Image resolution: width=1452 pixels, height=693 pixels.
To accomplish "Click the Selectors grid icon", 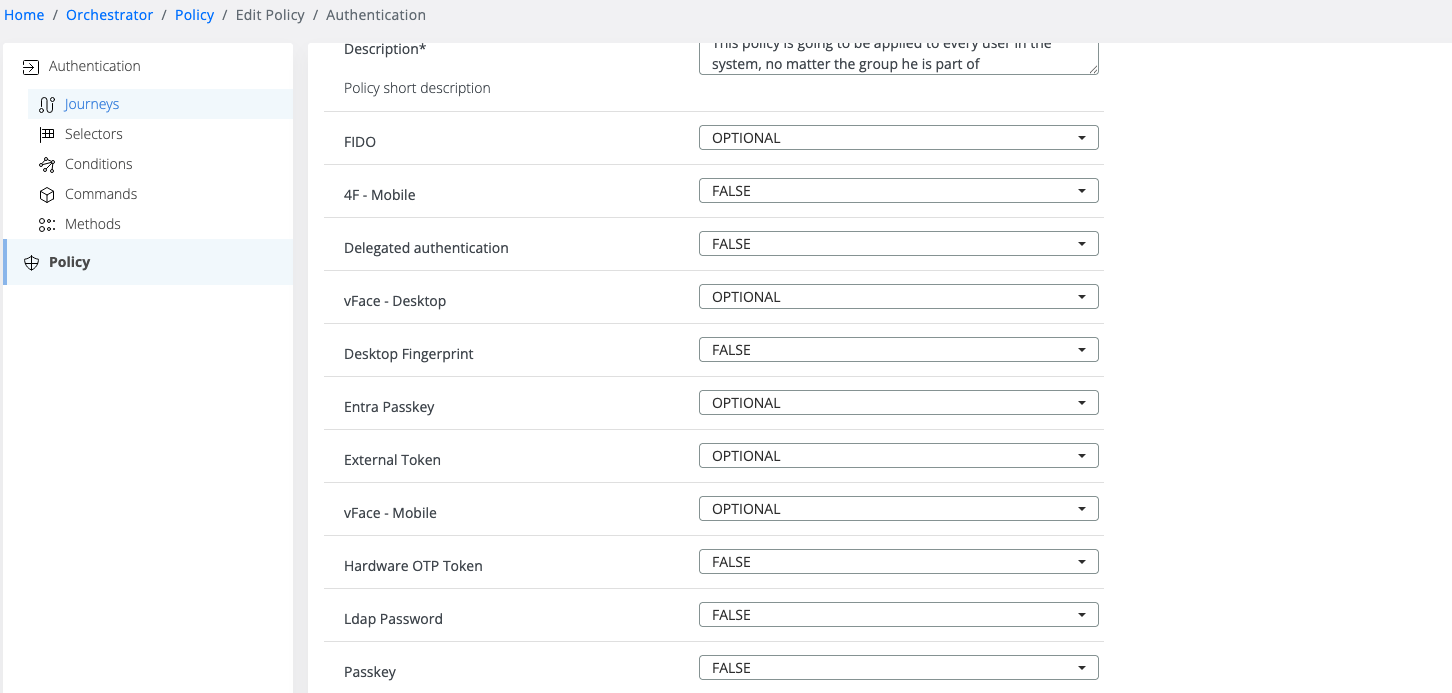I will coord(46,134).
